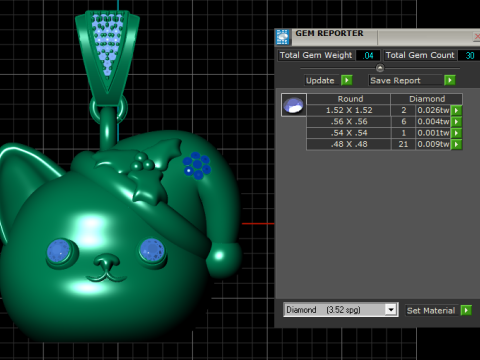Click the Update button

(x=321, y=81)
